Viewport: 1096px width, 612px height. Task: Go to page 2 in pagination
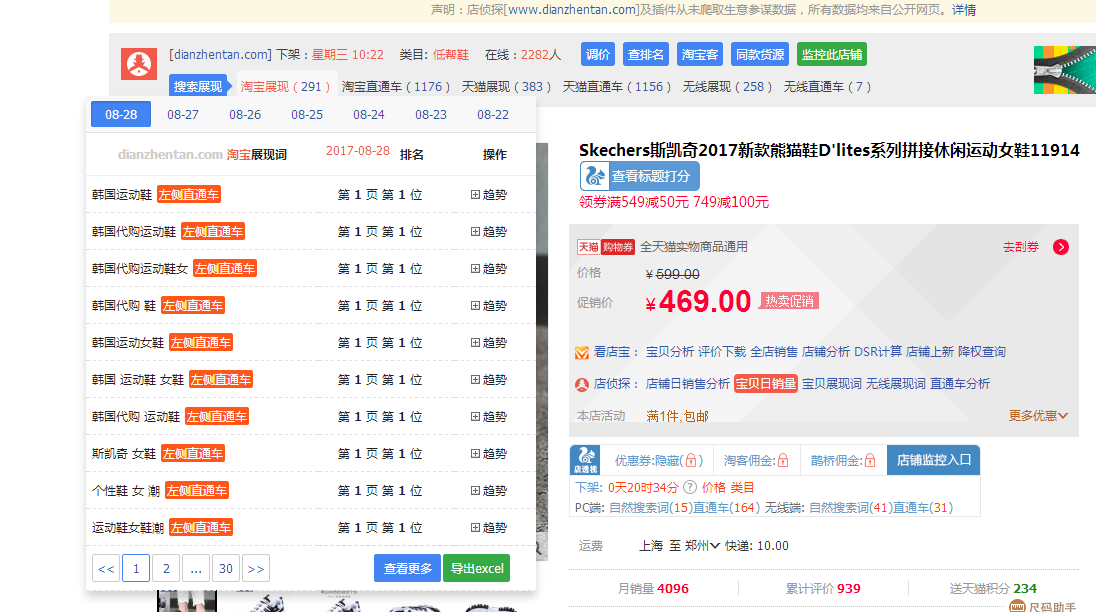[166, 569]
